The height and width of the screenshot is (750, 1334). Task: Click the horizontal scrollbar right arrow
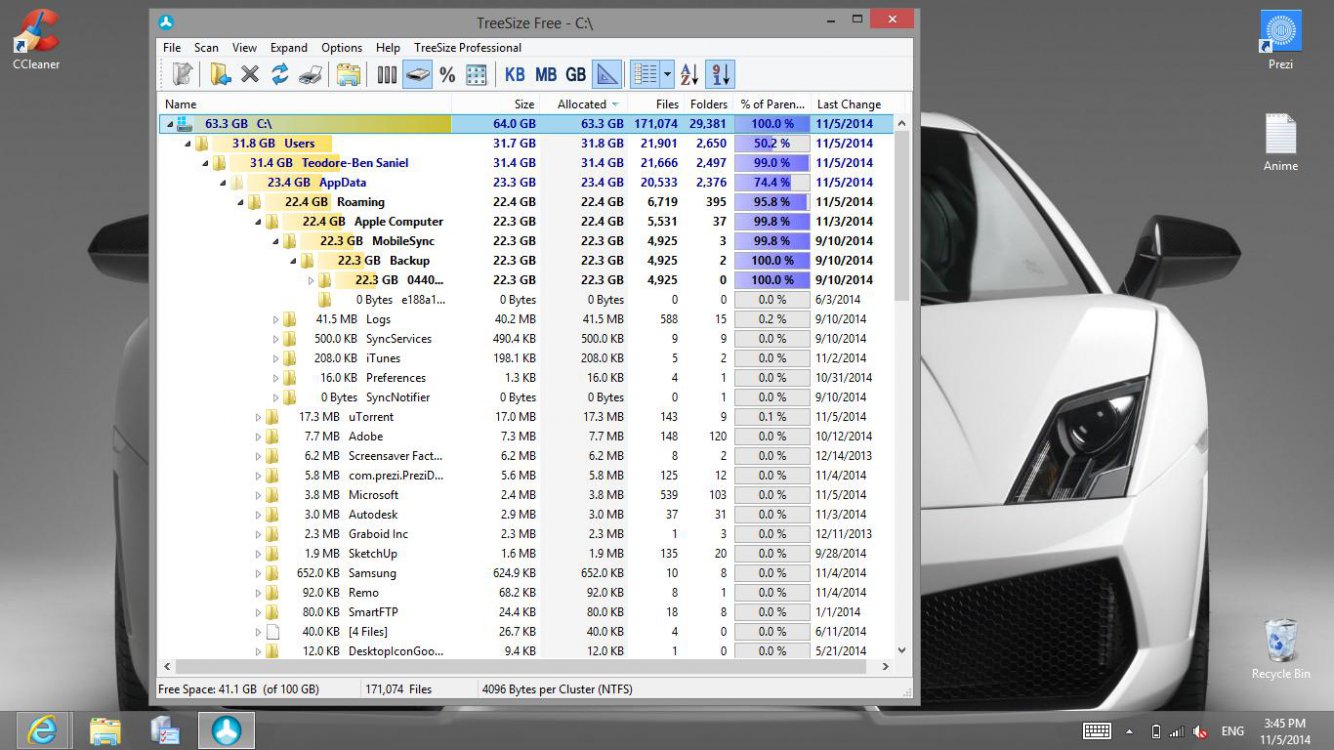coord(886,666)
